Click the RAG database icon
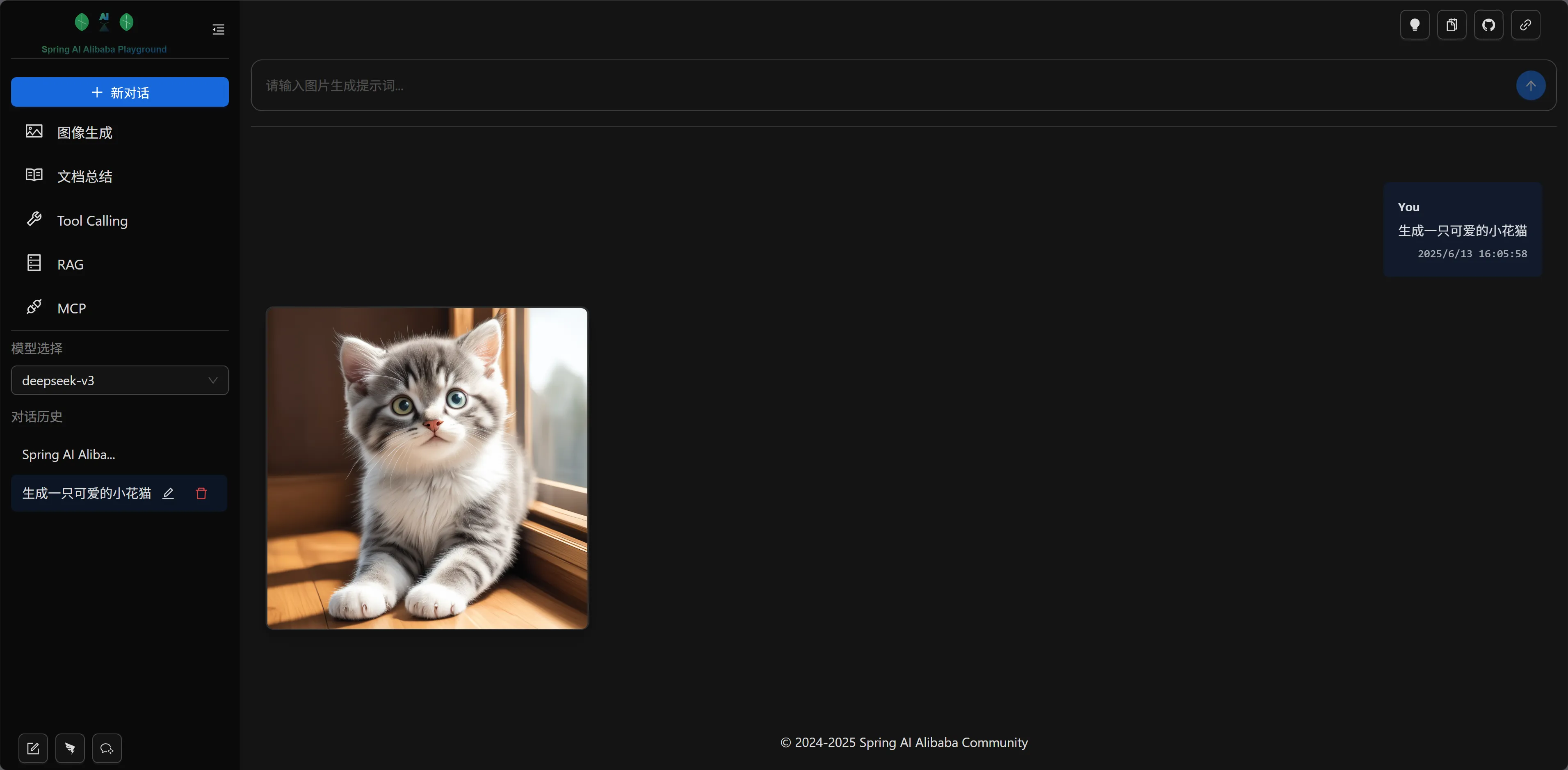 coord(34,263)
